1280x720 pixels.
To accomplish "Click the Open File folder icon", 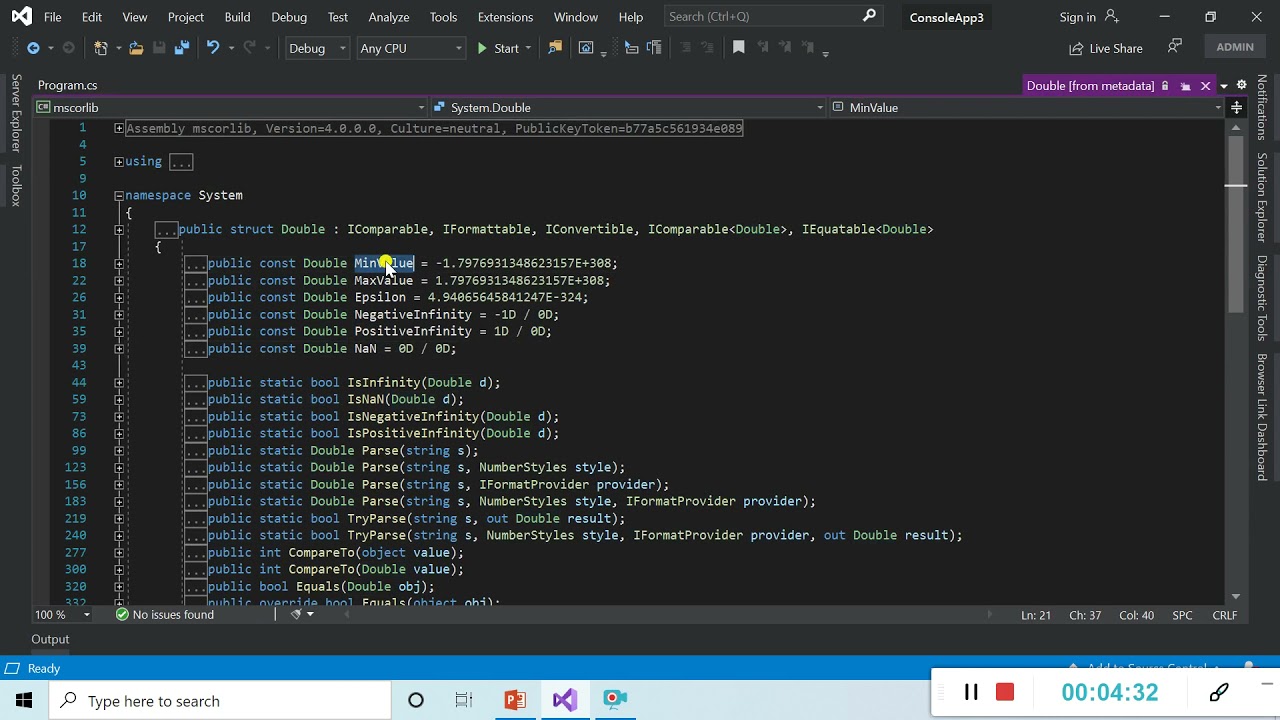I will pyautogui.click(x=136, y=48).
